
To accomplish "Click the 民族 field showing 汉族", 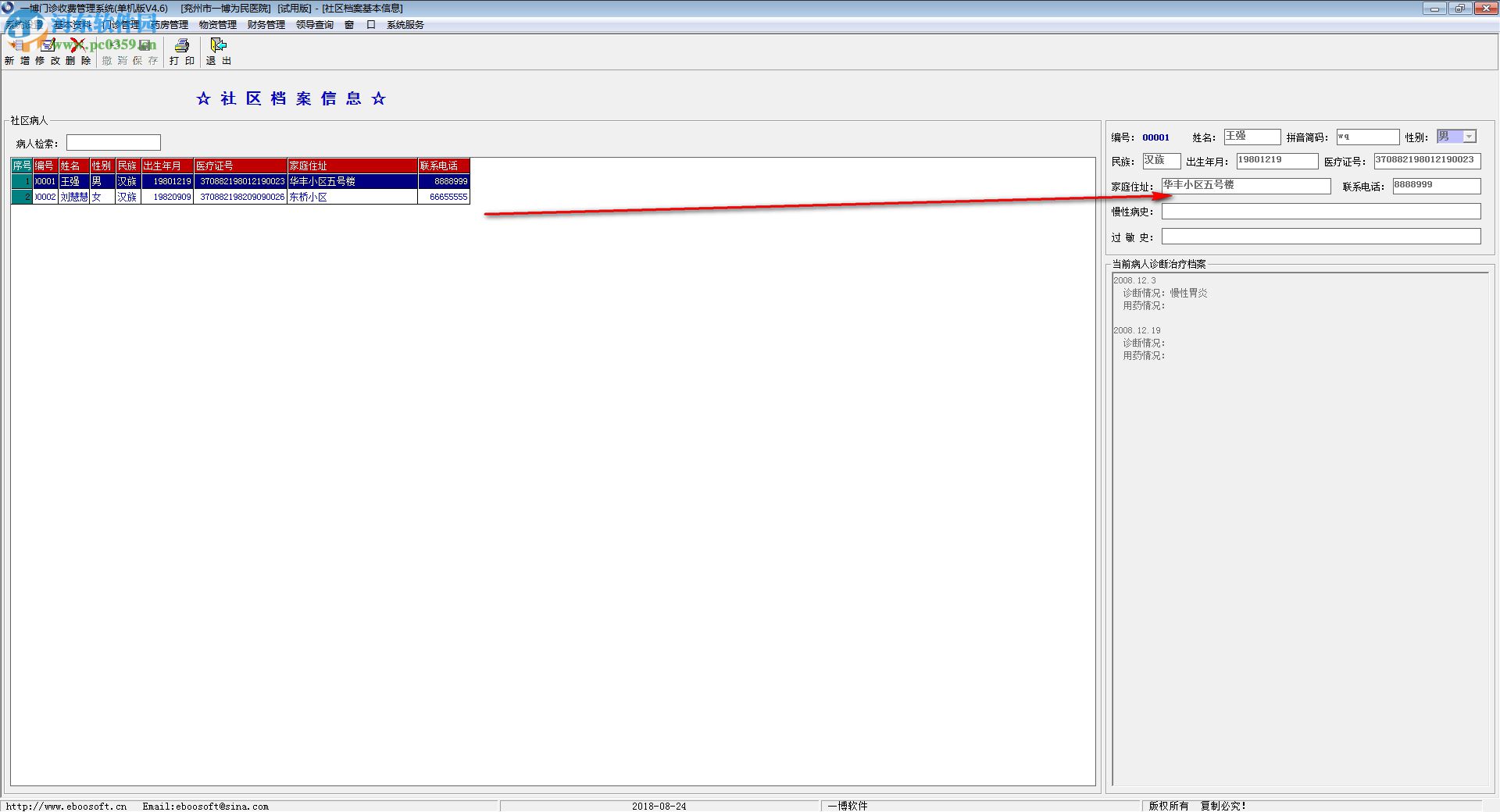I will click(1161, 161).
